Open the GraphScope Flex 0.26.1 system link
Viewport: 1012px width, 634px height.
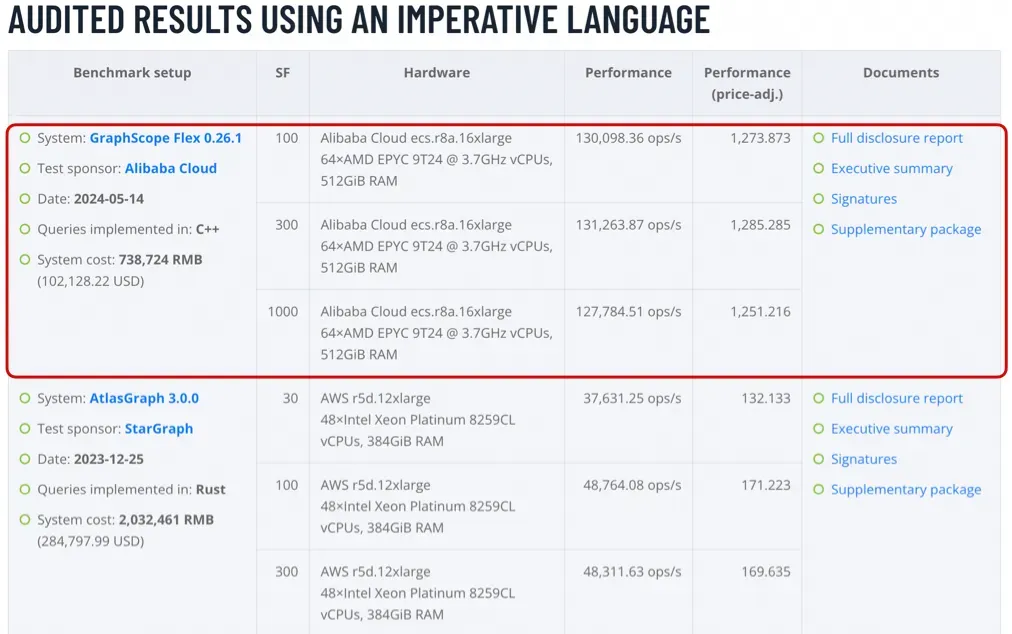coord(165,138)
